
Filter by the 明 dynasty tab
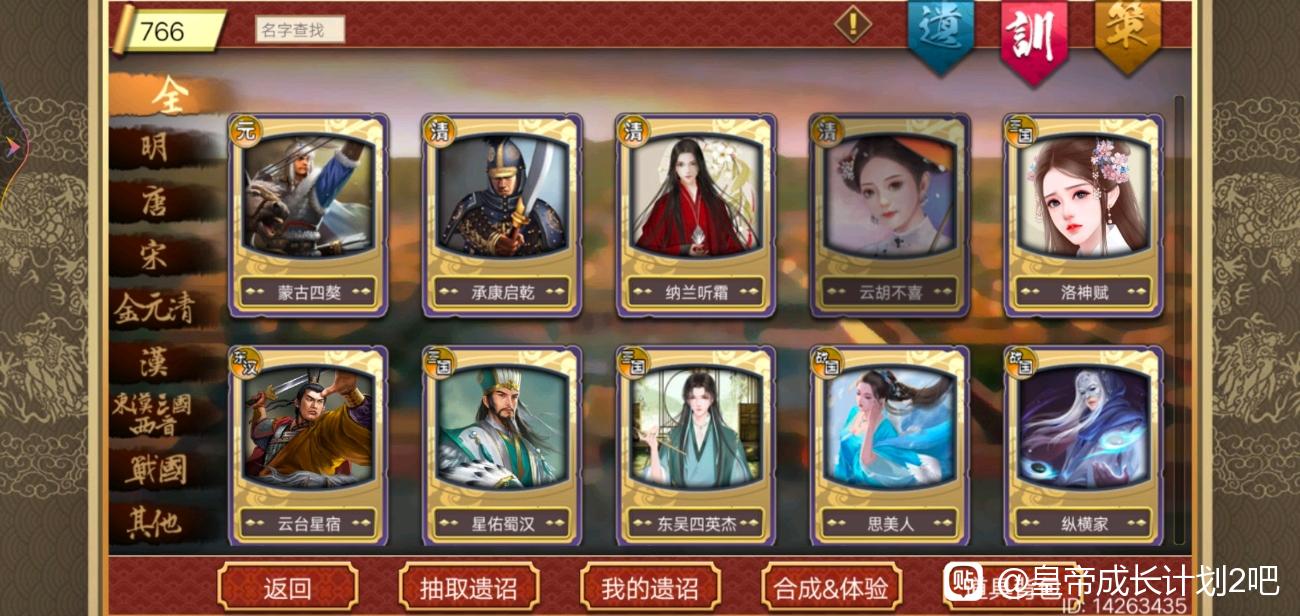coord(155,148)
